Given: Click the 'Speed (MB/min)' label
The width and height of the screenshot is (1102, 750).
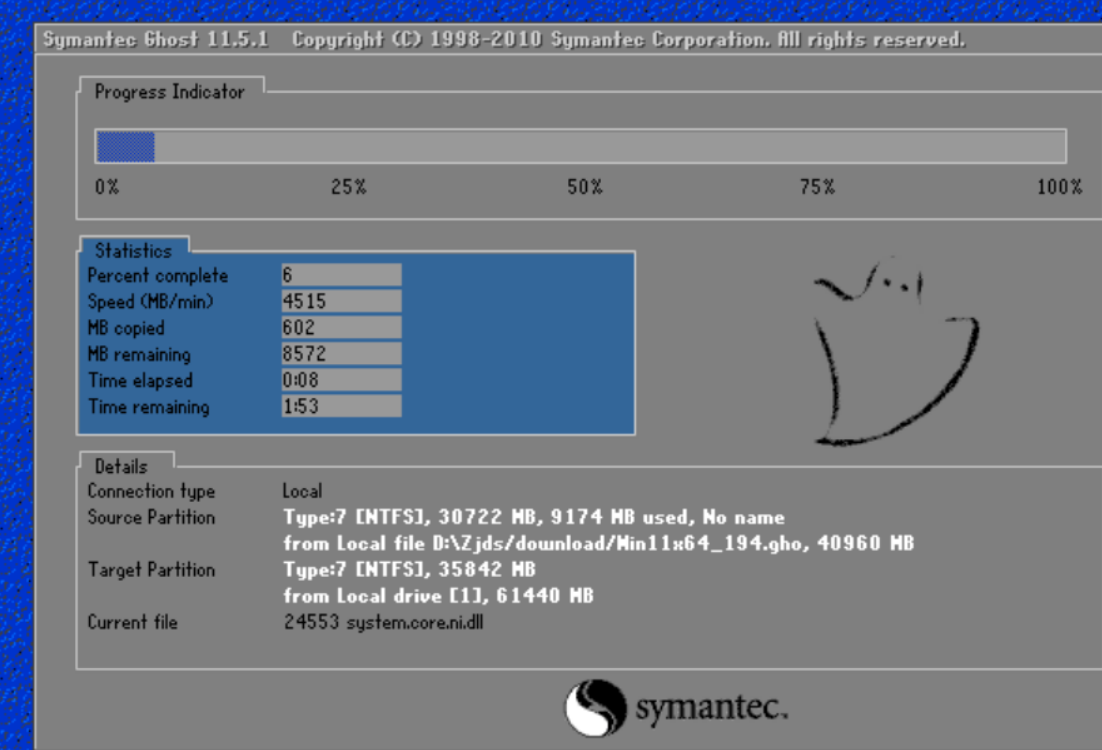Looking at the screenshot, I should pos(150,302).
